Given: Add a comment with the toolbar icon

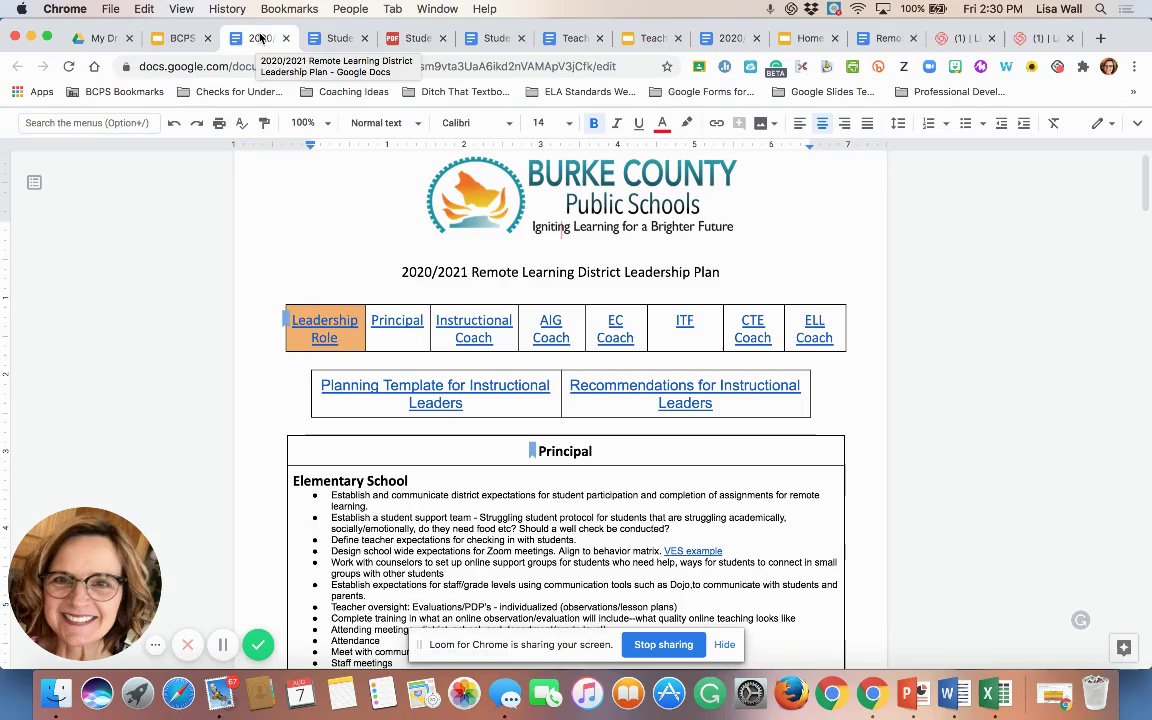Looking at the screenshot, I should pos(739,123).
